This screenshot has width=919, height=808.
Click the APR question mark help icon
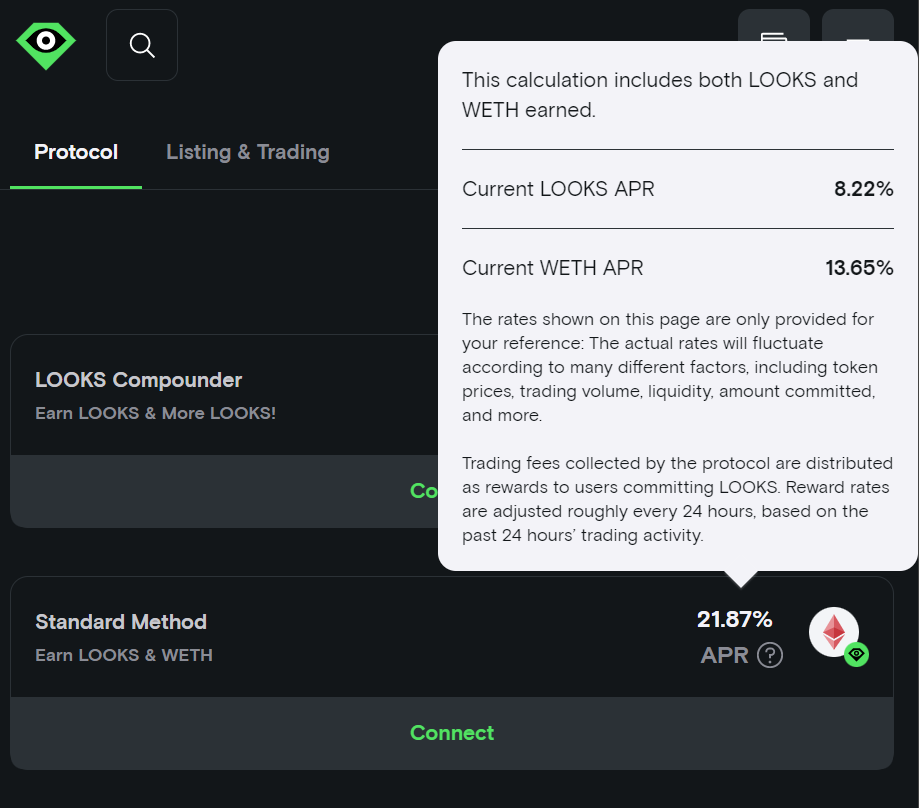770,655
